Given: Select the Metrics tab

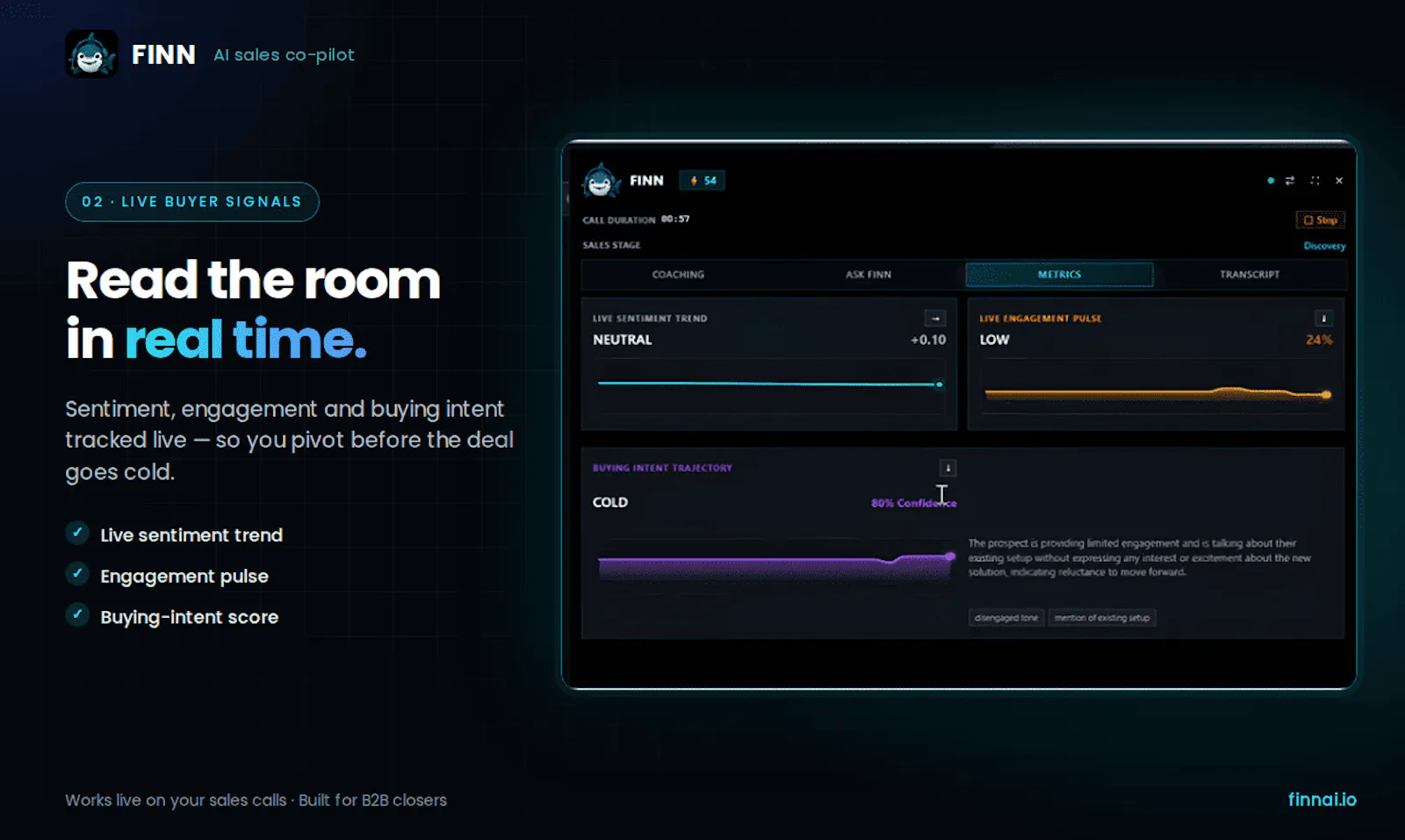Looking at the screenshot, I should (1059, 275).
